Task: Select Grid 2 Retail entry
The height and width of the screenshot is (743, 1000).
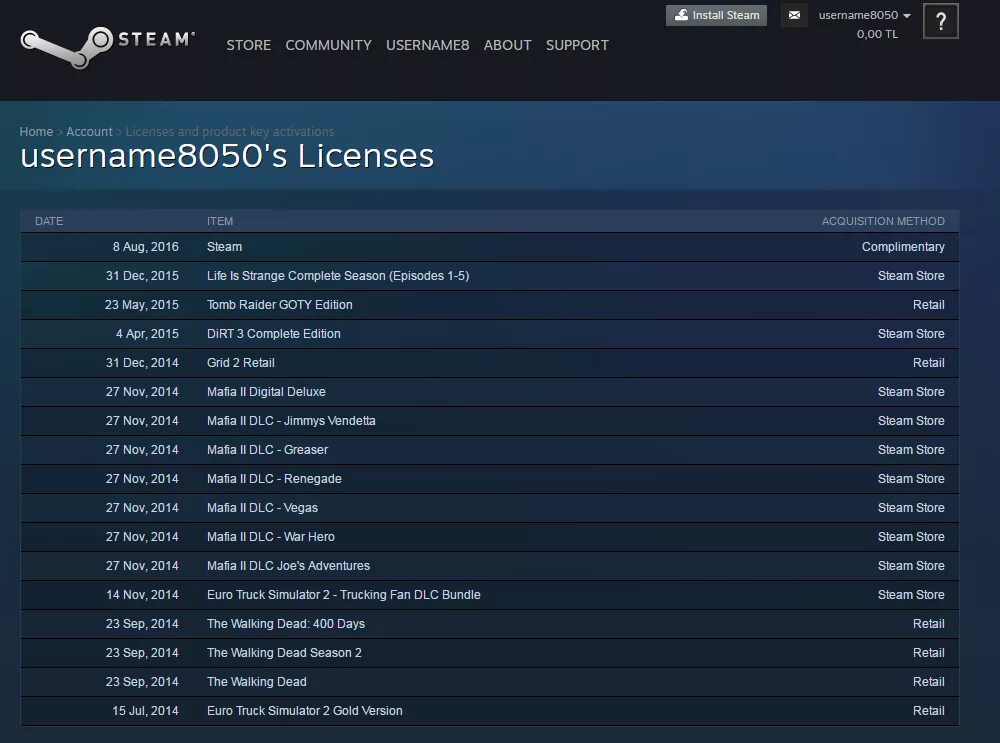Action: pos(240,363)
